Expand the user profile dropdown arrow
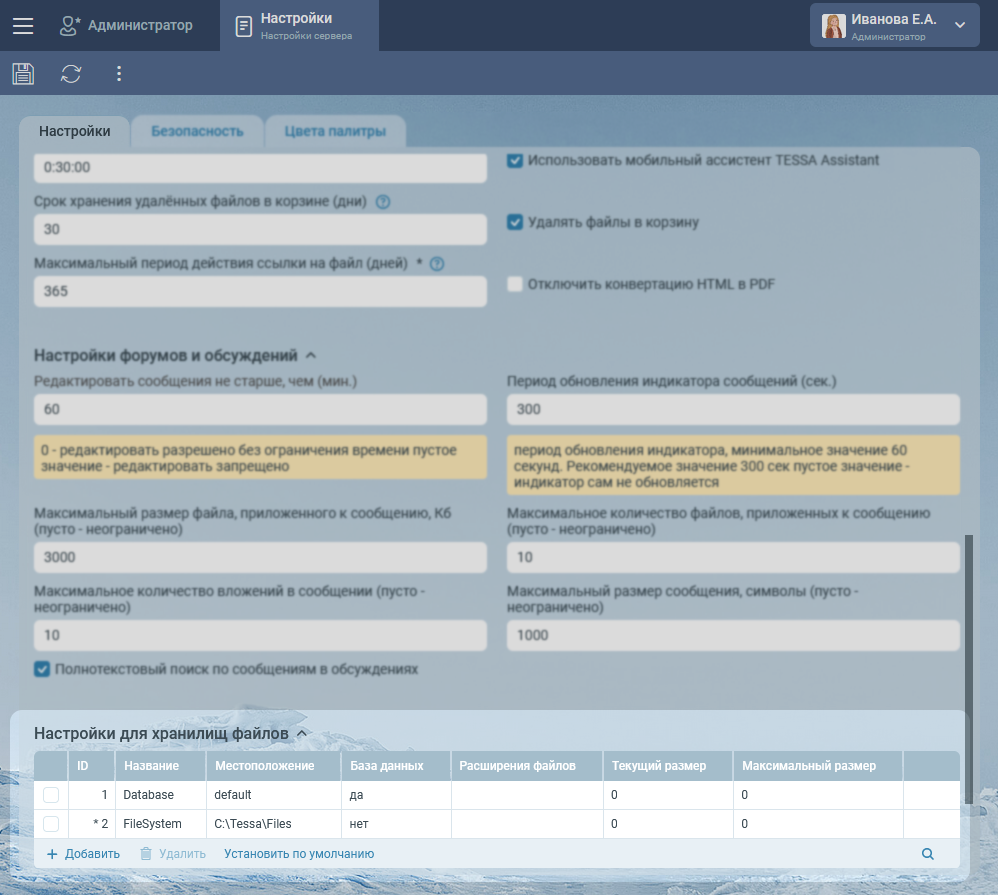 coord(960,26)
